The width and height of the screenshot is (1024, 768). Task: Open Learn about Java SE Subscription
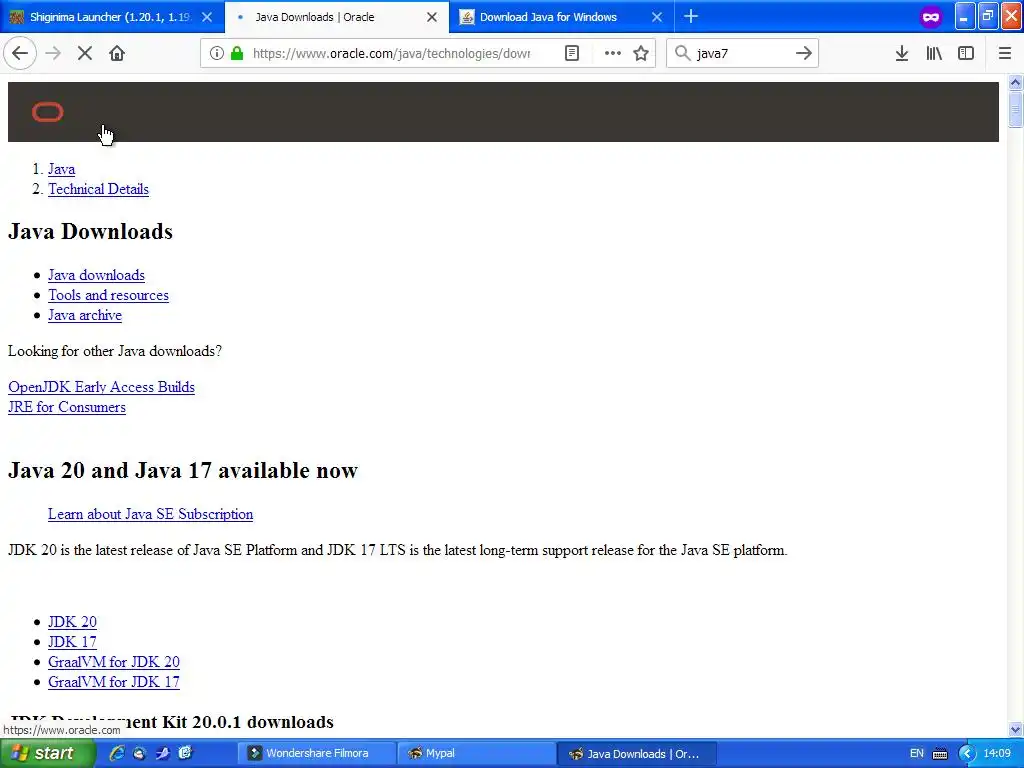[150, 515]
